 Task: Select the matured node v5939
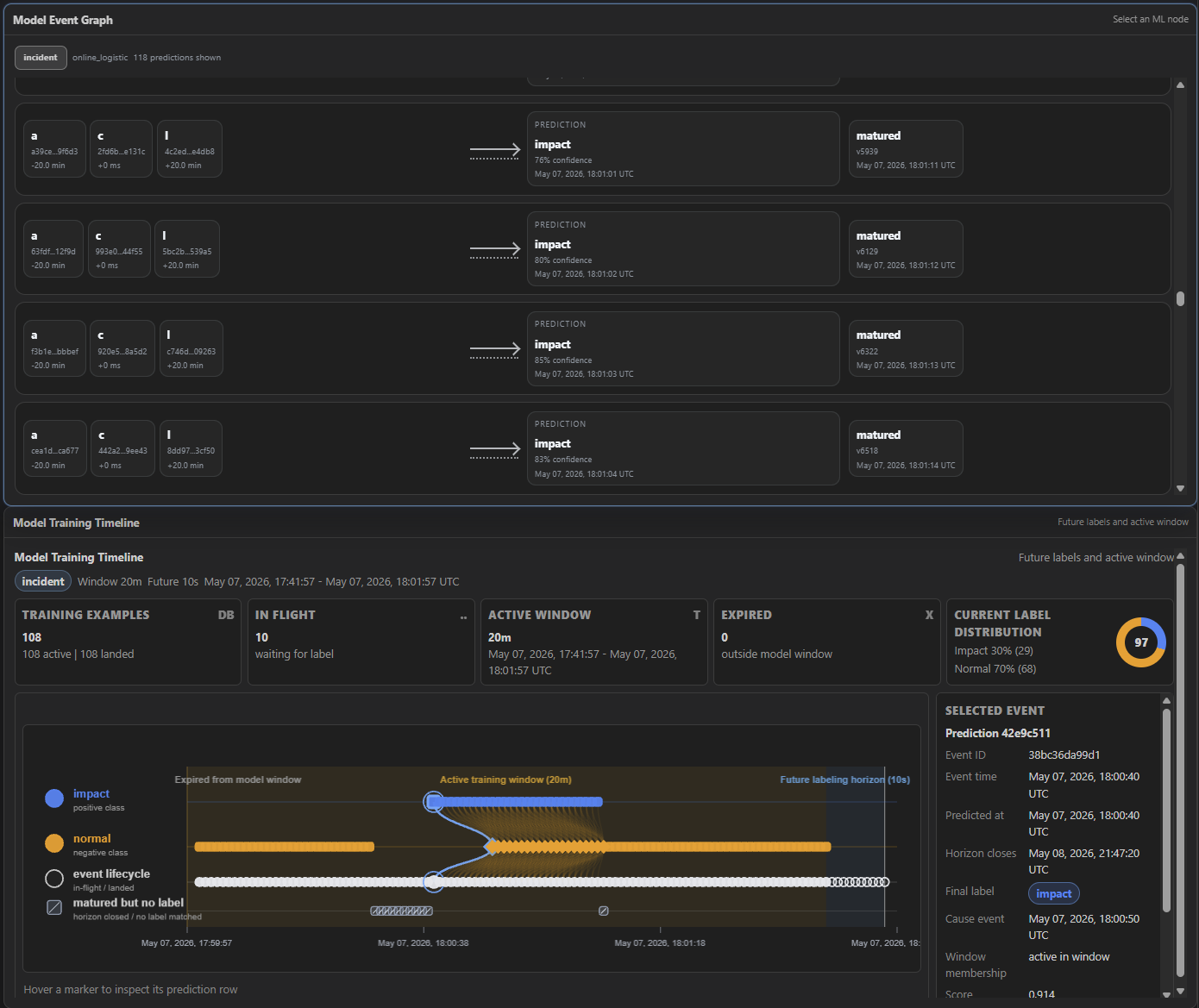point(906,149)
